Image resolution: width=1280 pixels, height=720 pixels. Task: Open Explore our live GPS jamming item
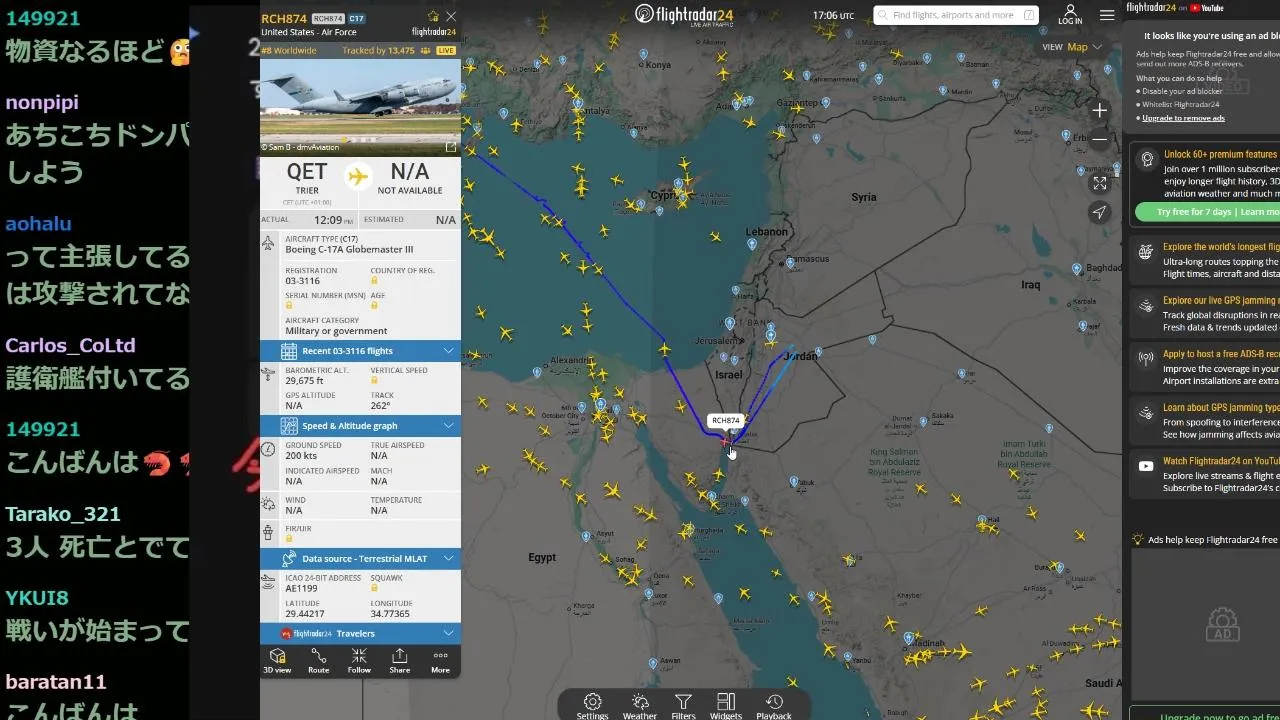[1207, 313]
